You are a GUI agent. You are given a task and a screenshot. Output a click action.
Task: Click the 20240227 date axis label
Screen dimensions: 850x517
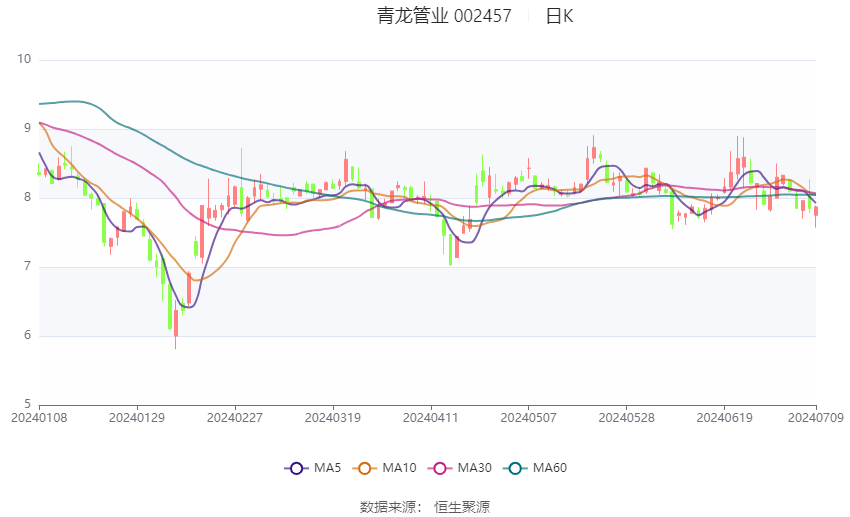pyautogui.click(x=235, y=418)
